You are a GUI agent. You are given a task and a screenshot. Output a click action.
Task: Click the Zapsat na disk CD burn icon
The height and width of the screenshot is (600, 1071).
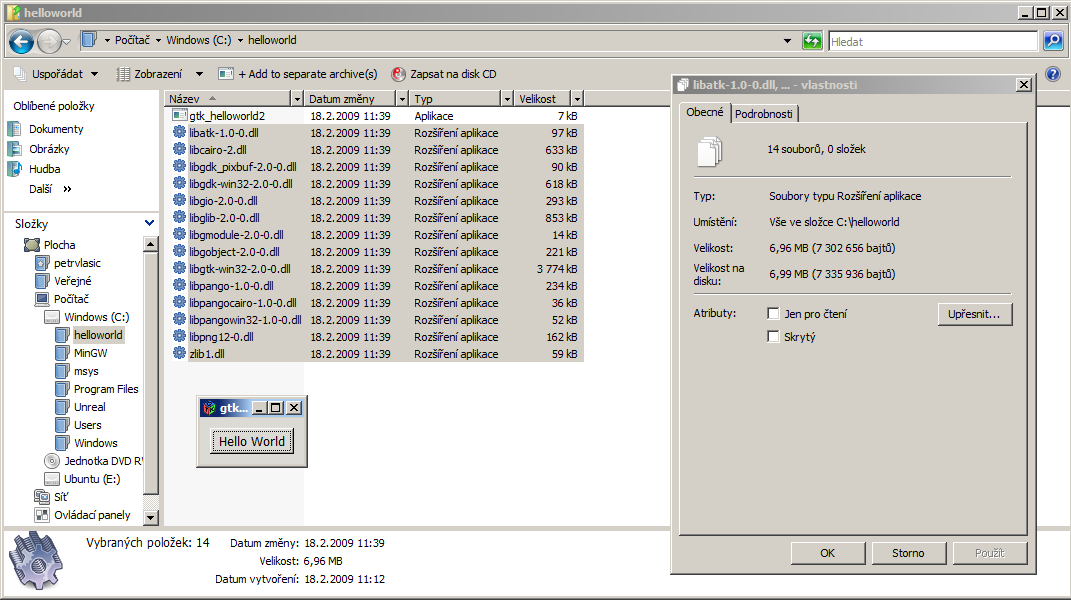click(x=398, y=74)
